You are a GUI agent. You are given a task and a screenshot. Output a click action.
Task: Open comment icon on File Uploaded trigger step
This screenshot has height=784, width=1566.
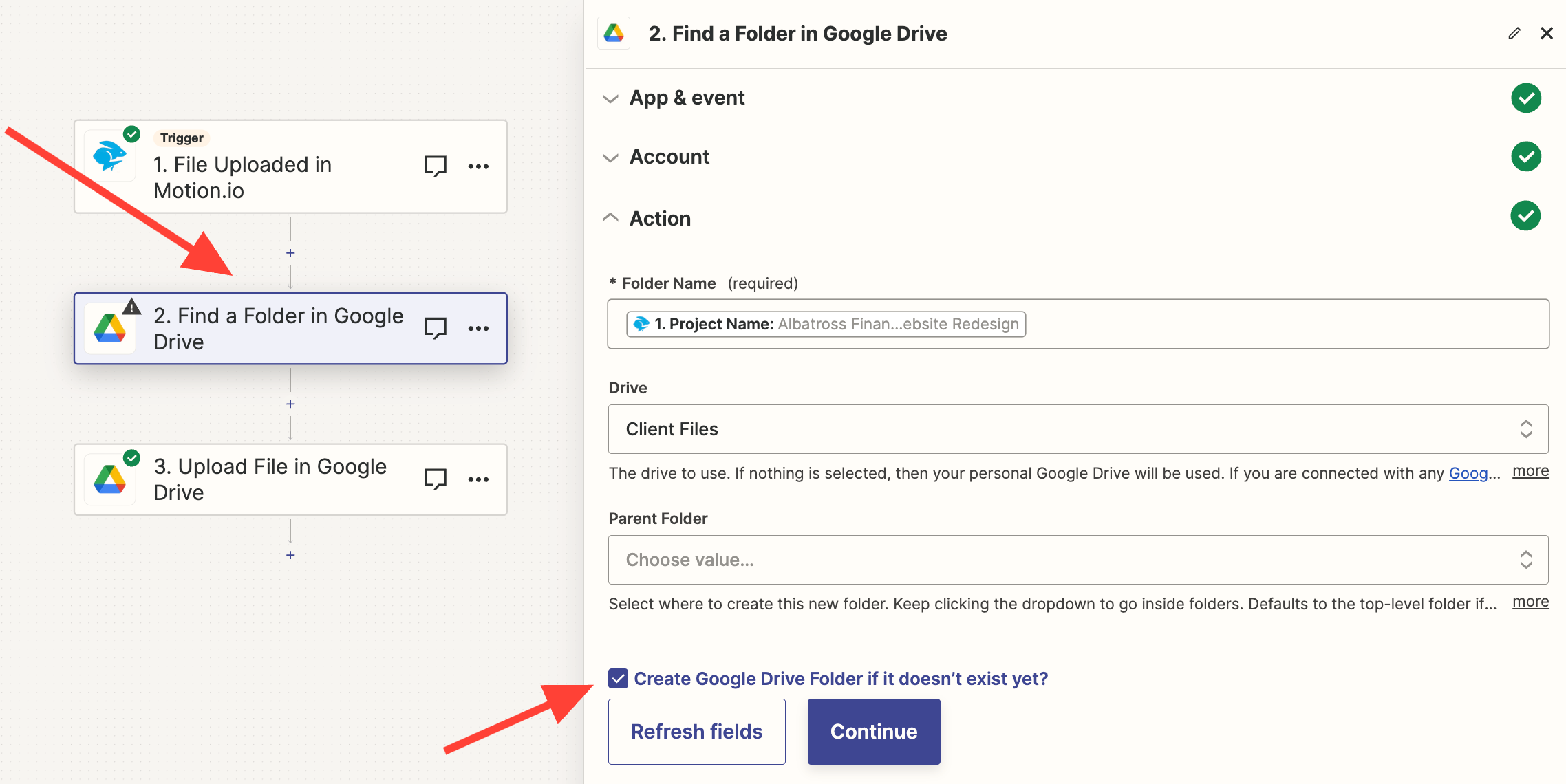(435, 166)
